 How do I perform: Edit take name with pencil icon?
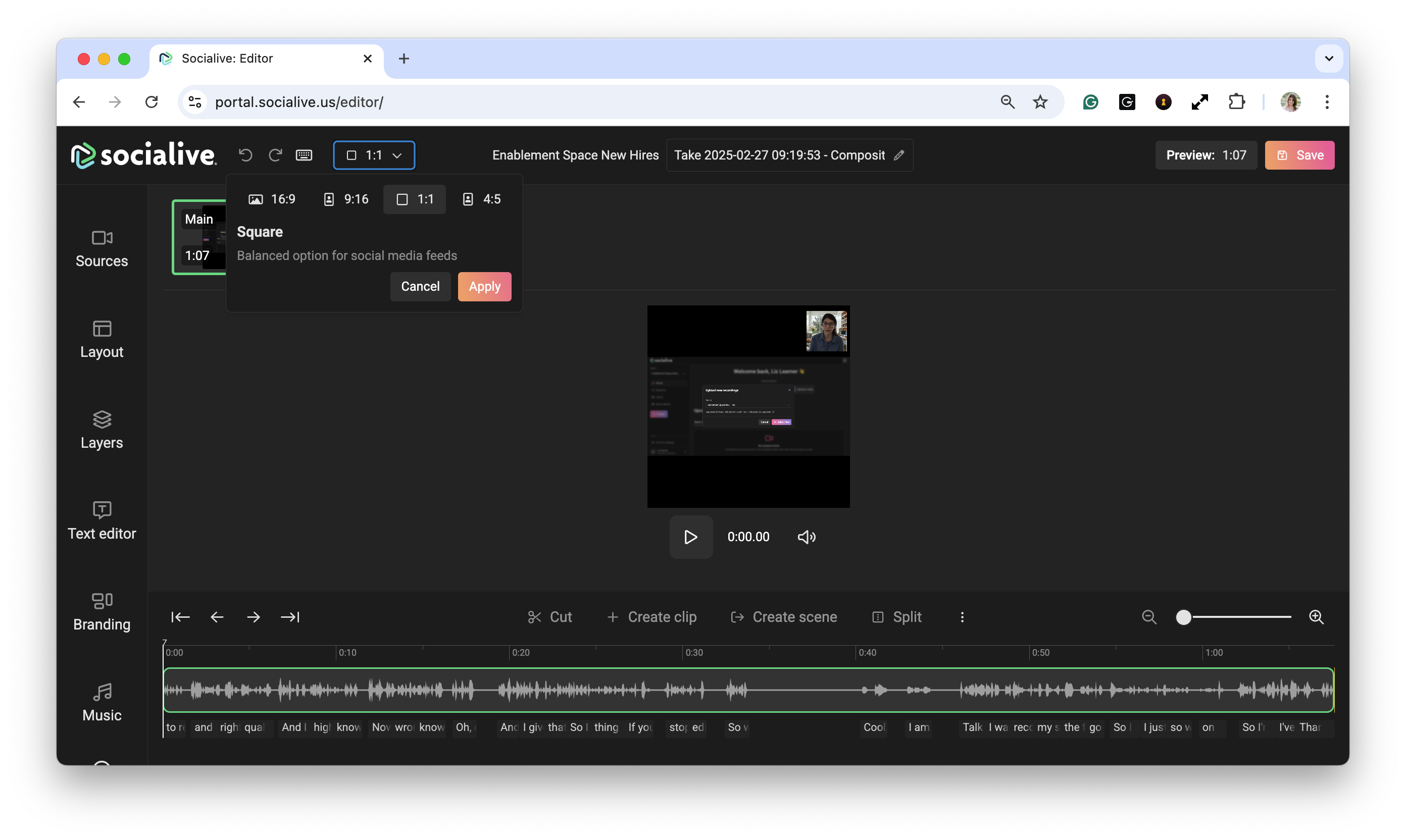click(898, 155)
